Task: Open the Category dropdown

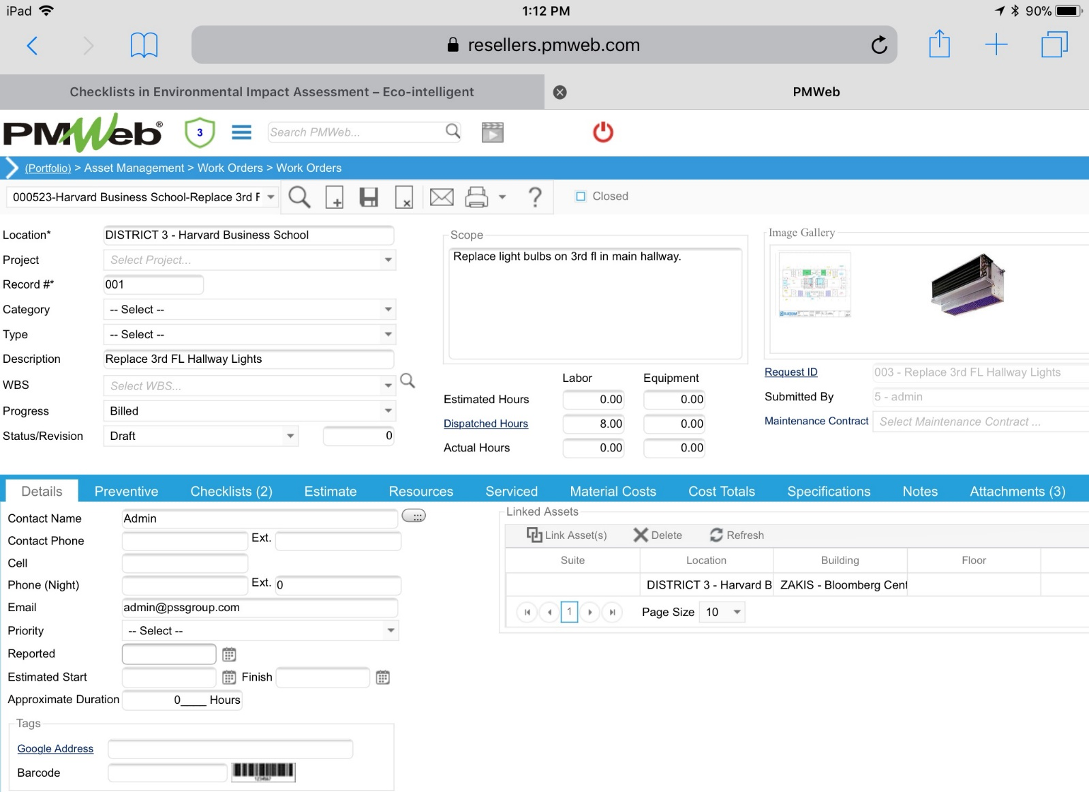Action: coord(388,310)
